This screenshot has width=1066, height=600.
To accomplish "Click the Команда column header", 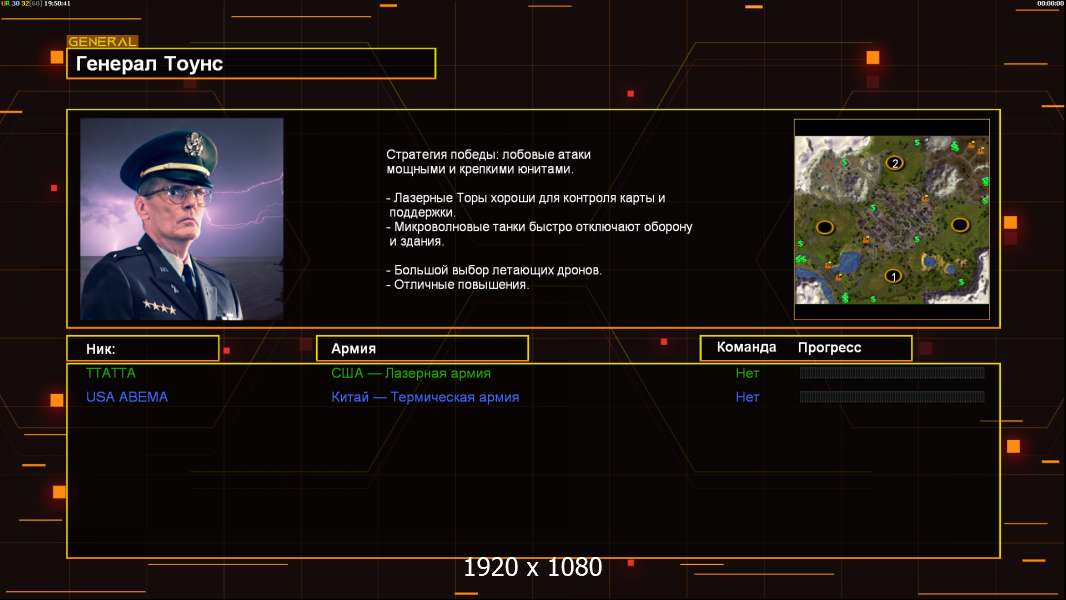I will point(746,347).
